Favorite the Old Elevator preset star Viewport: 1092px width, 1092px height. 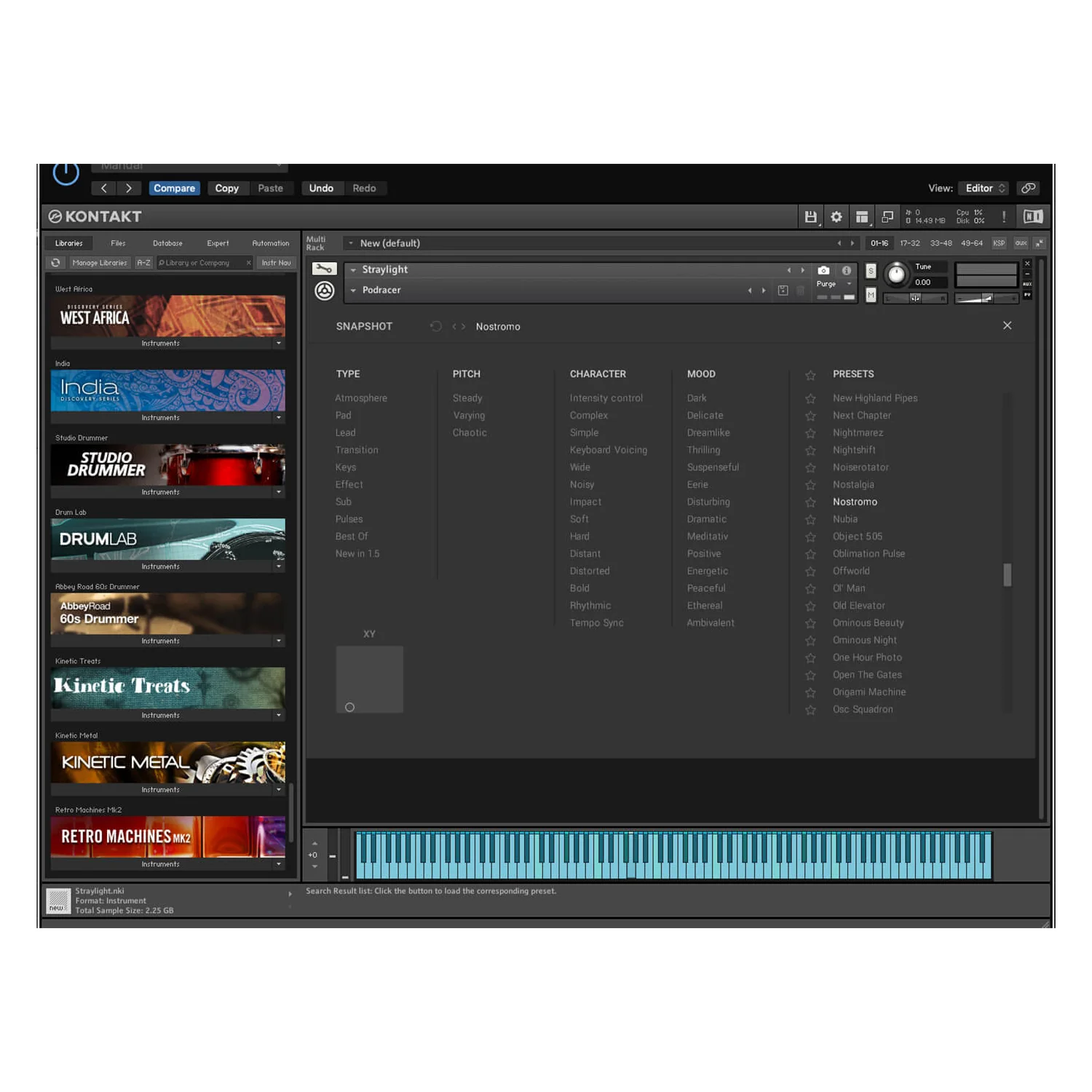(x=810, y=606)
